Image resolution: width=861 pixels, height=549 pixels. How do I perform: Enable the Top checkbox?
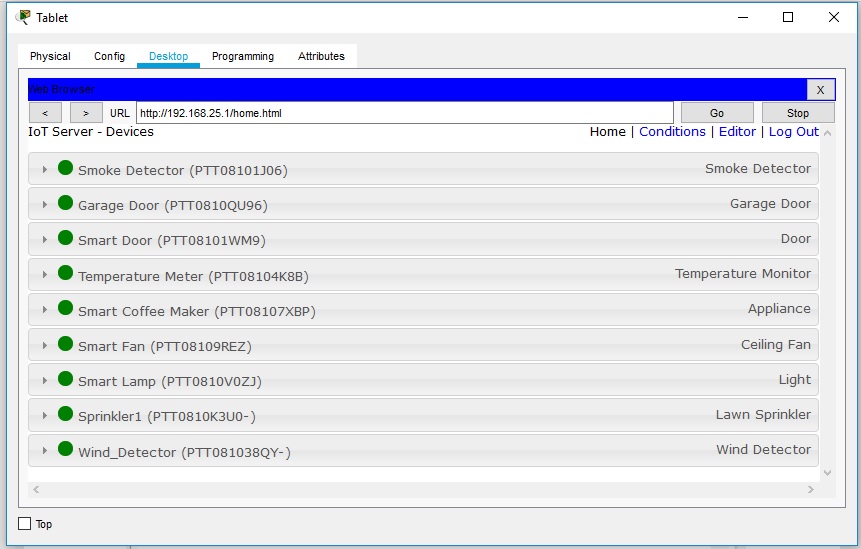(24, 524)
